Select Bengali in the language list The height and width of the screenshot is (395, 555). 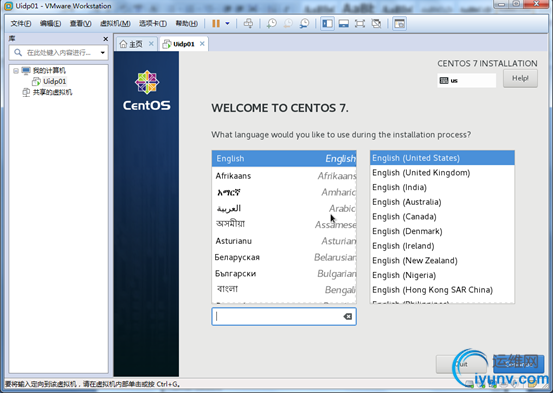[284, 290]
